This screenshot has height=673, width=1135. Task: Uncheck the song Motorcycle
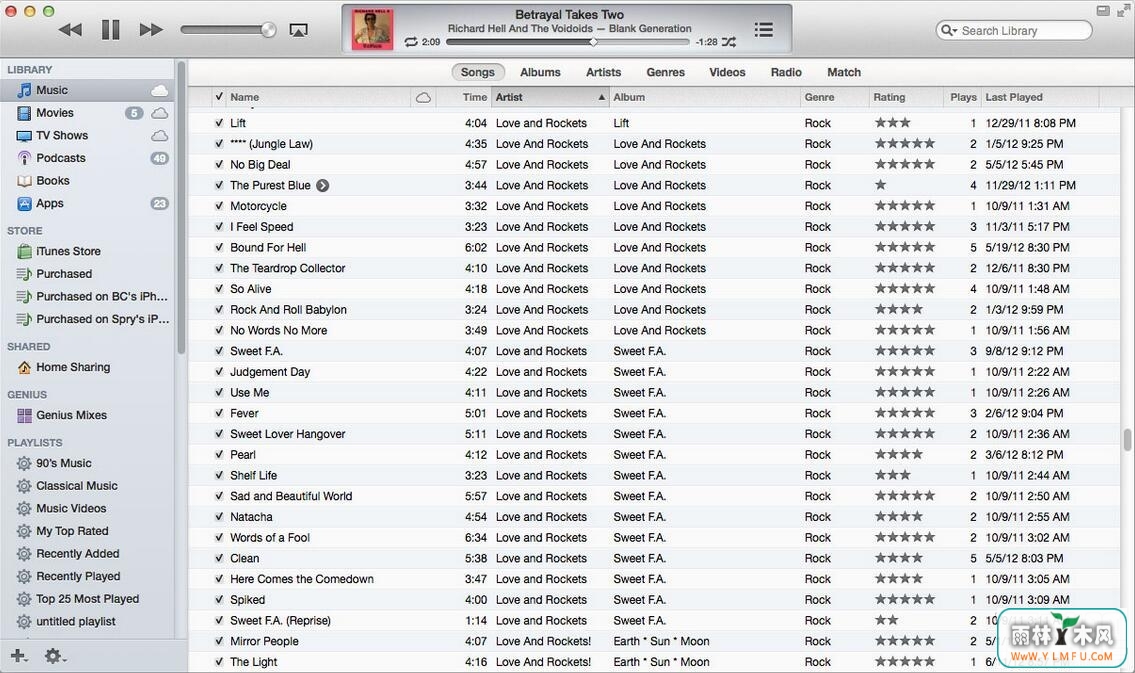point(219,206)
